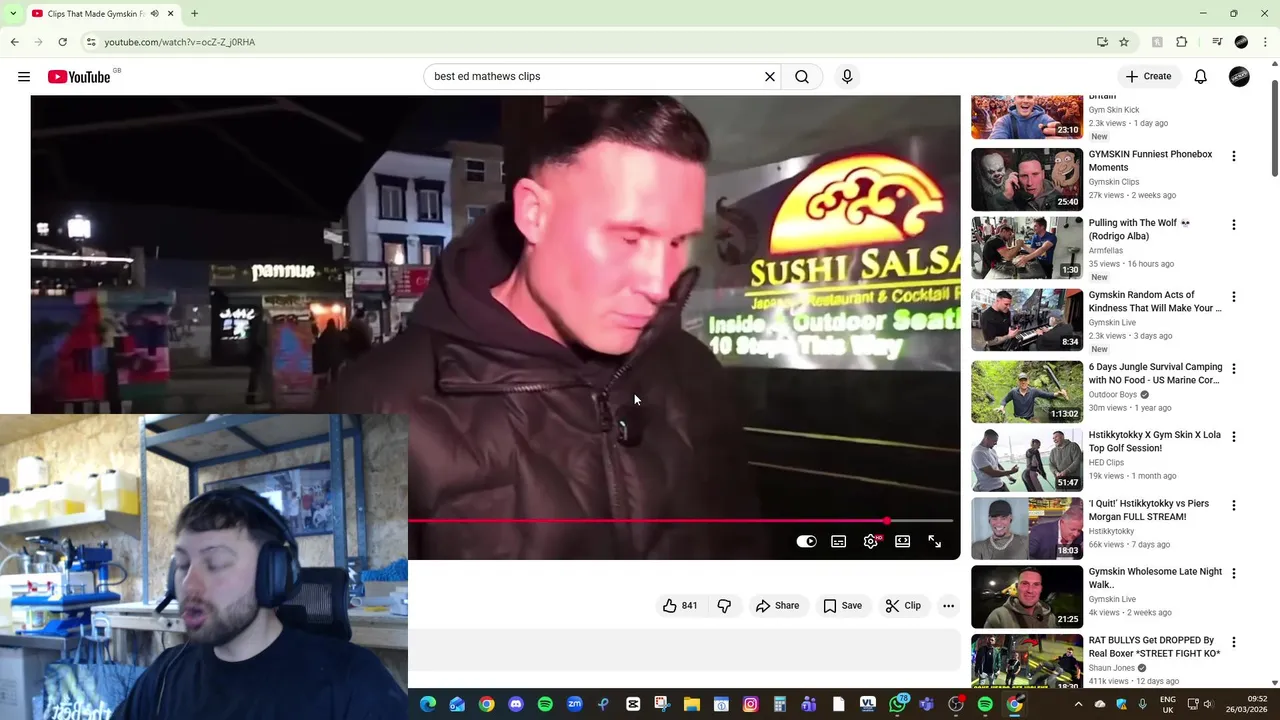View site information icon in address bar

tap(91, 42)
